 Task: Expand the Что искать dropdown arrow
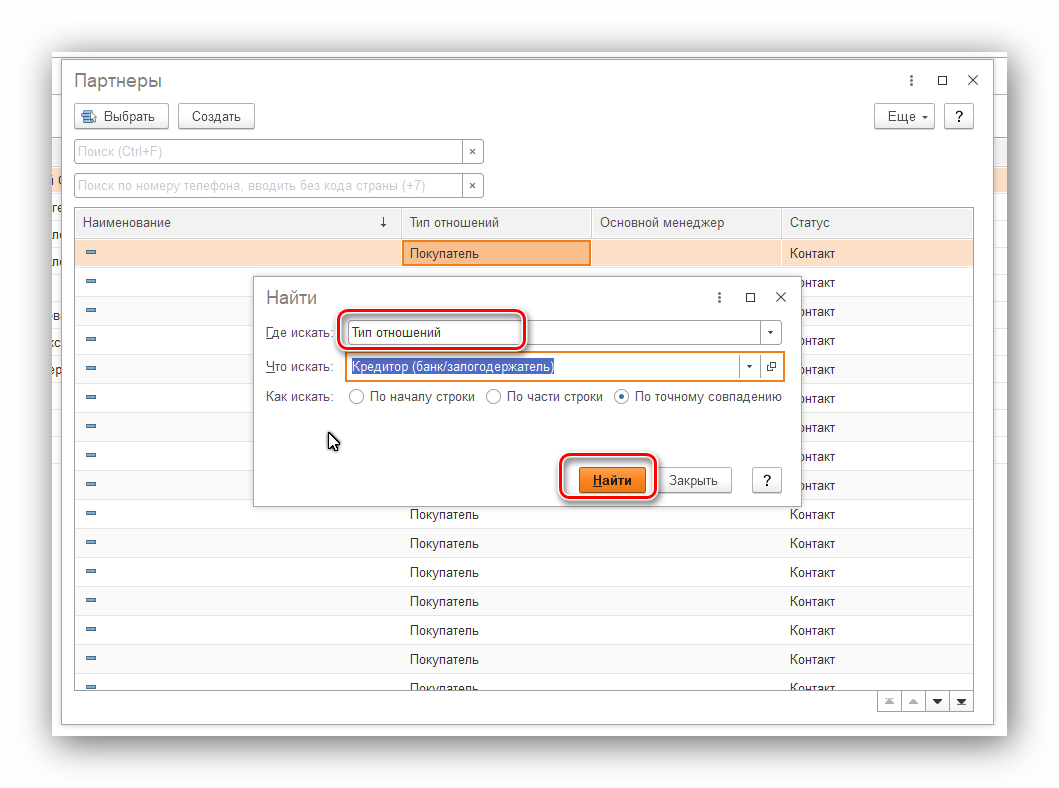tap(750, 367)
